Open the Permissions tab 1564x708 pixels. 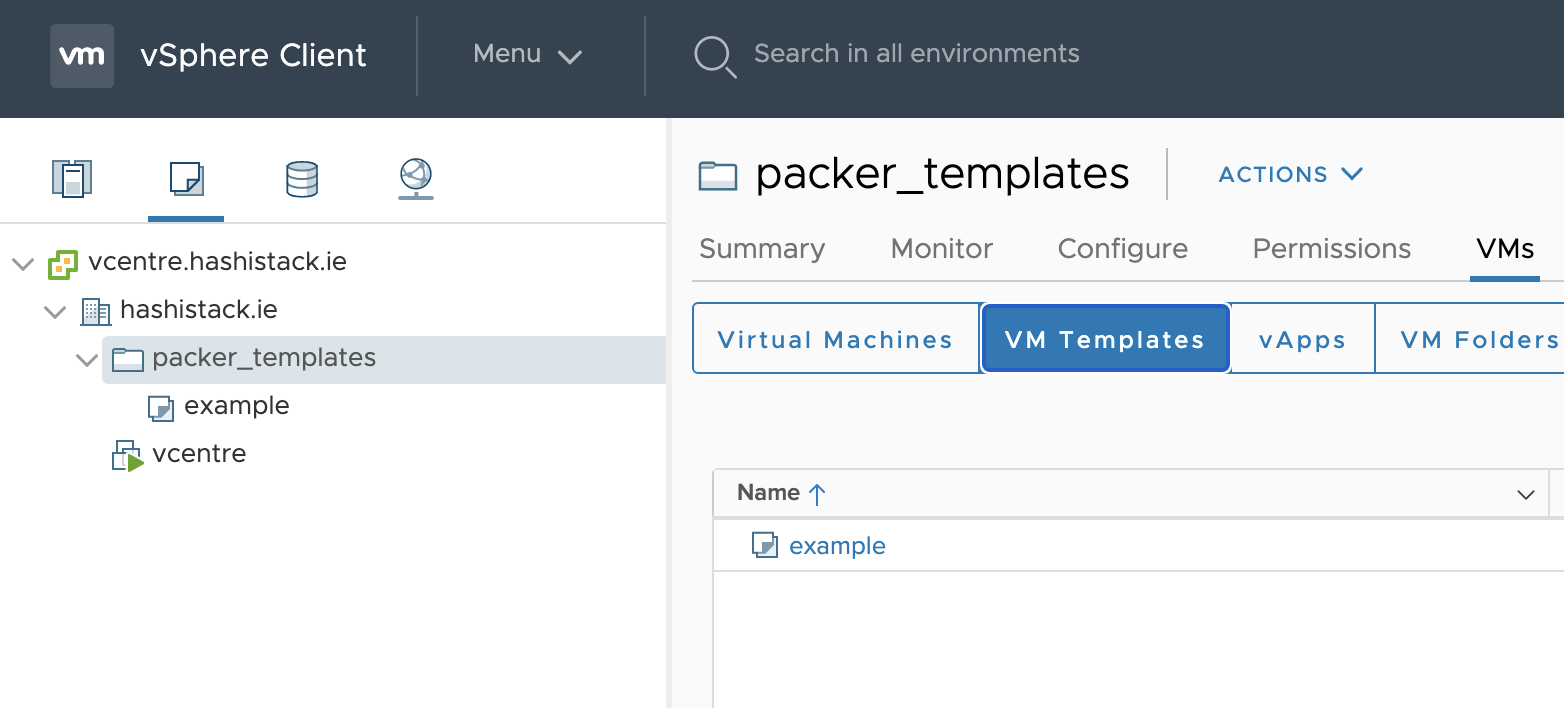pos(1332,249)
